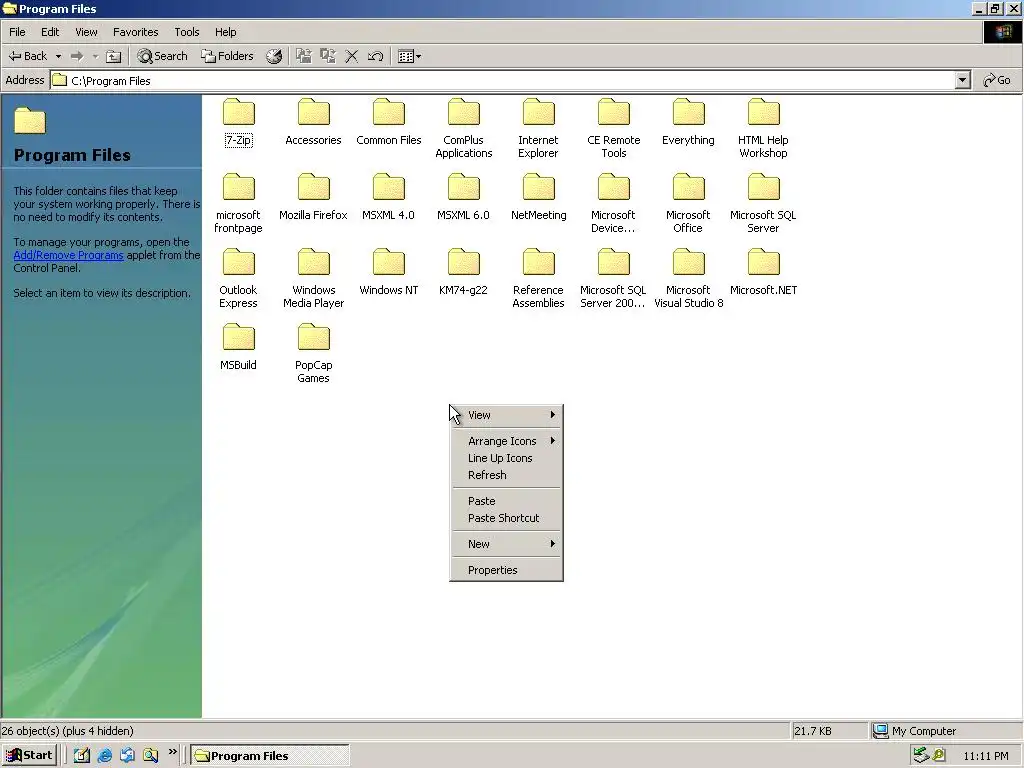The height and width of the screenshot is (768, 1024).
Task: Click the Copy To toolbar icon
Action: click(328, 56)
